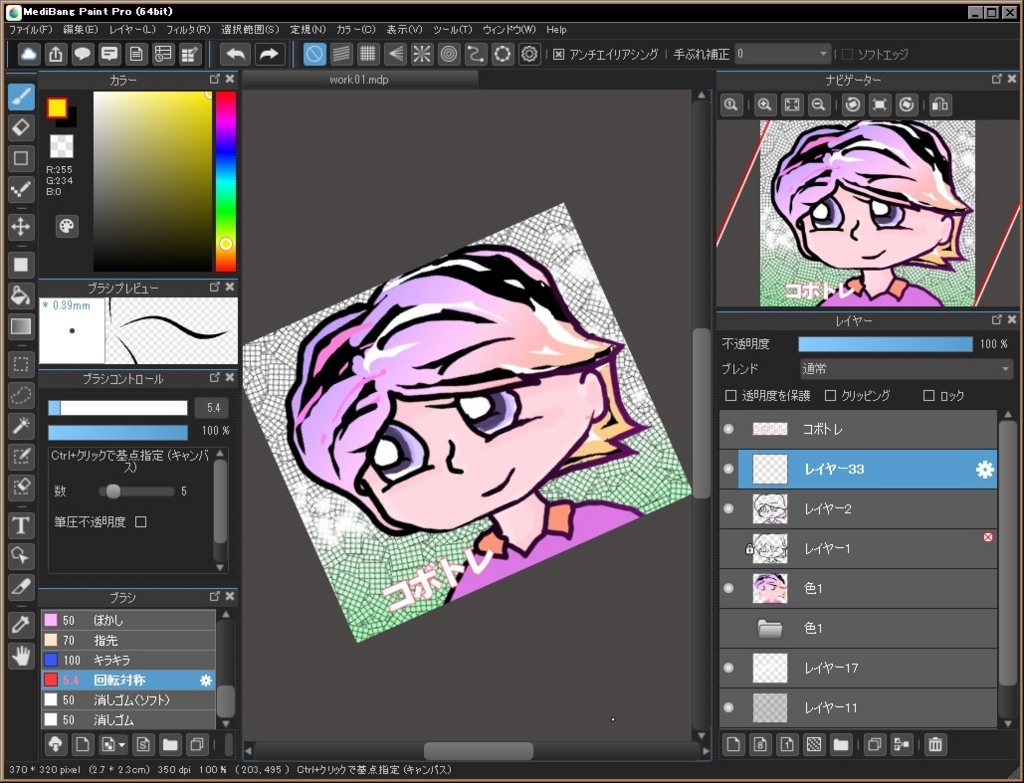Adjust layer 不透明度 slider

(x=885, y=344)
